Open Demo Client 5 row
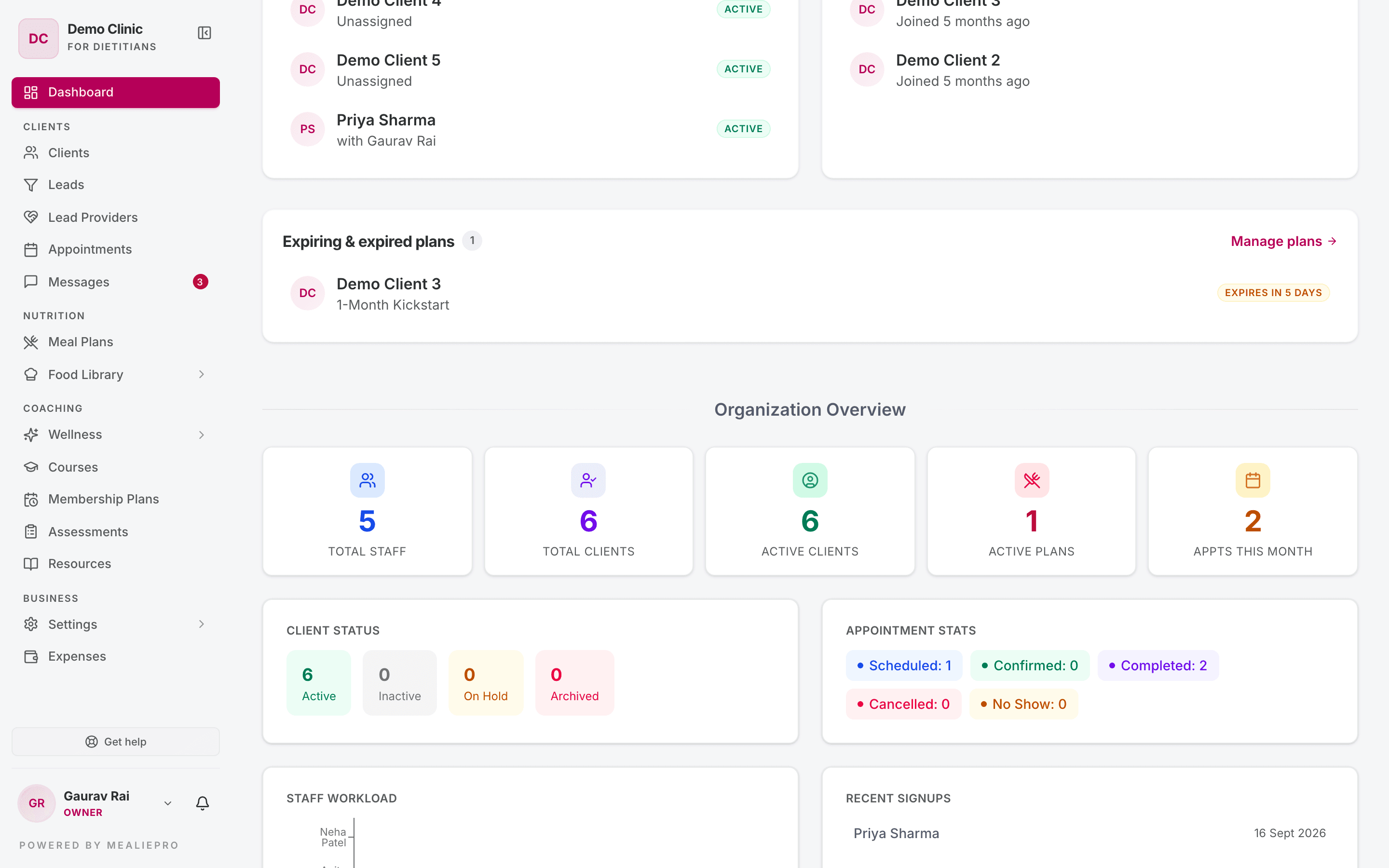Screen dimensions: 1389x868 pyautogui.click(x=531, y=70)
